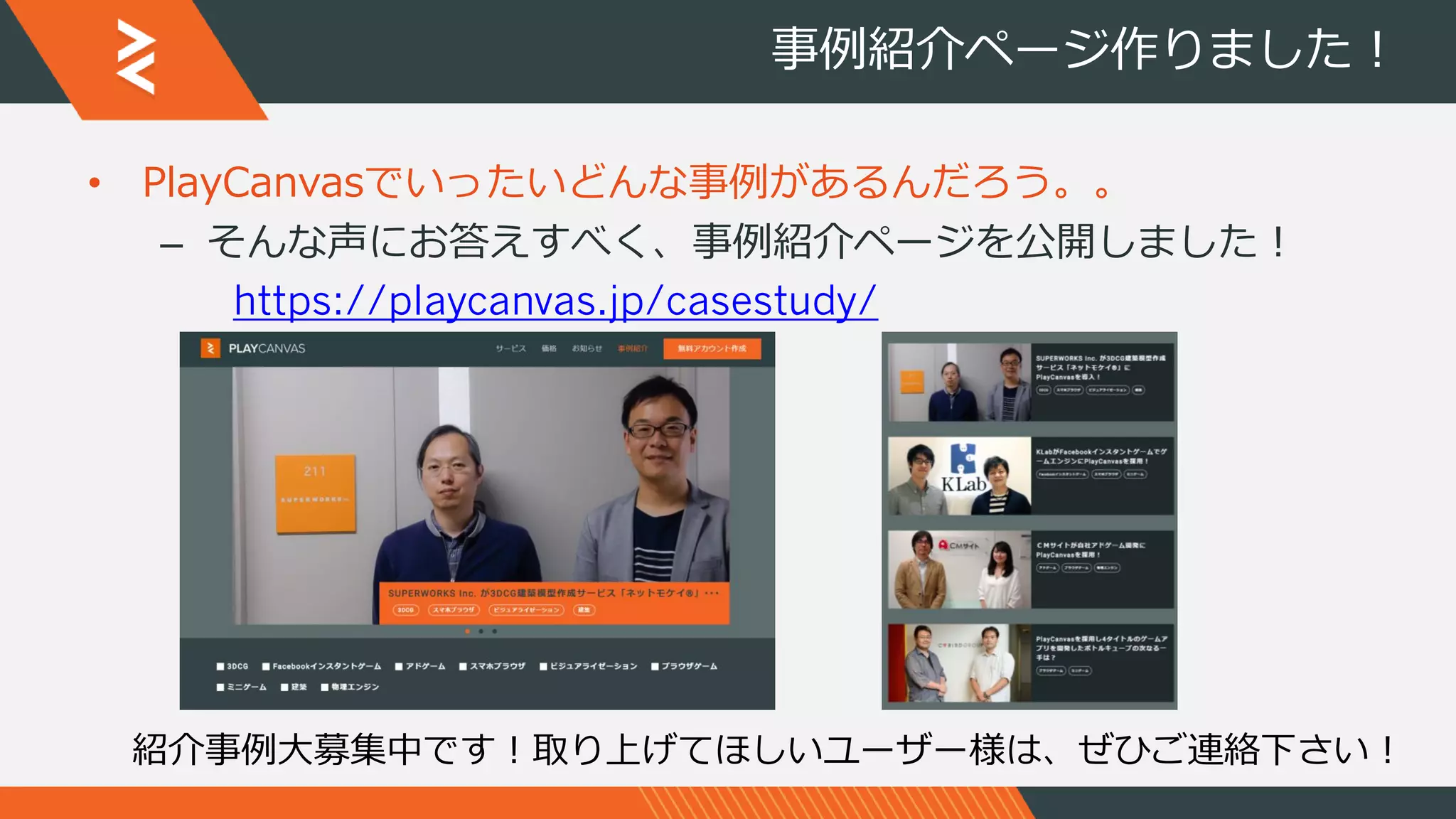Select the 建築 tag in the orange banner
Image resolution: width=1456 pixels, height=819 pixels.
tap(584, 610)
